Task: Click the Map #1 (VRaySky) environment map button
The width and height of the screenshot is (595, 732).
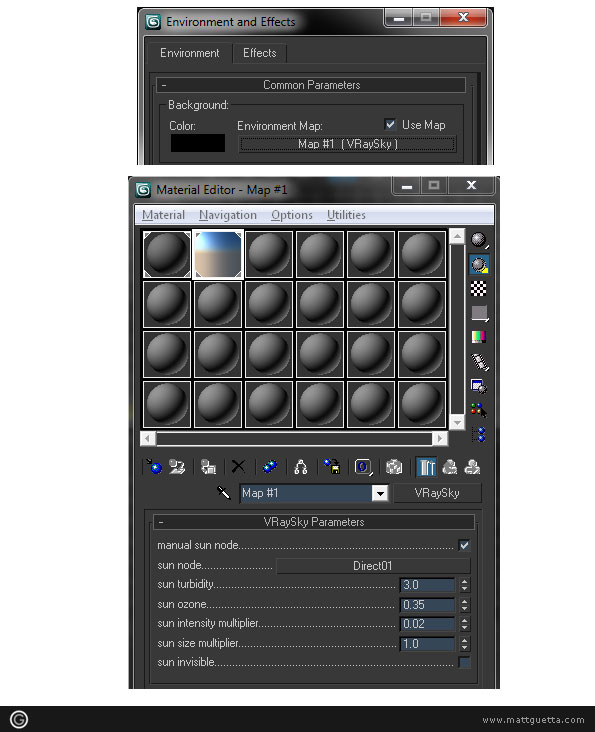Action: [x=347, y=144]
